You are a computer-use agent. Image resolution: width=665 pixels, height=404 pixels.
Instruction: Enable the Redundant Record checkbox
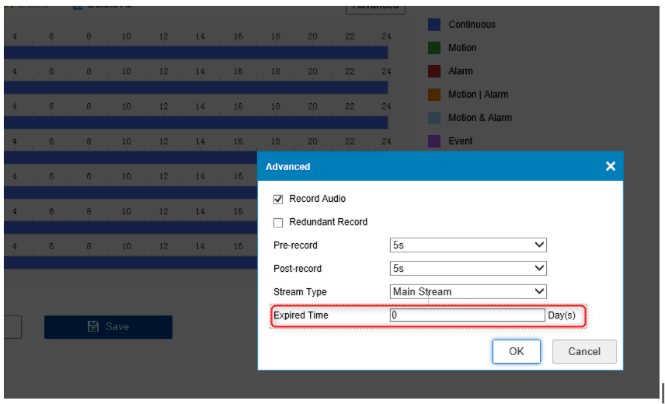[279, 222]
